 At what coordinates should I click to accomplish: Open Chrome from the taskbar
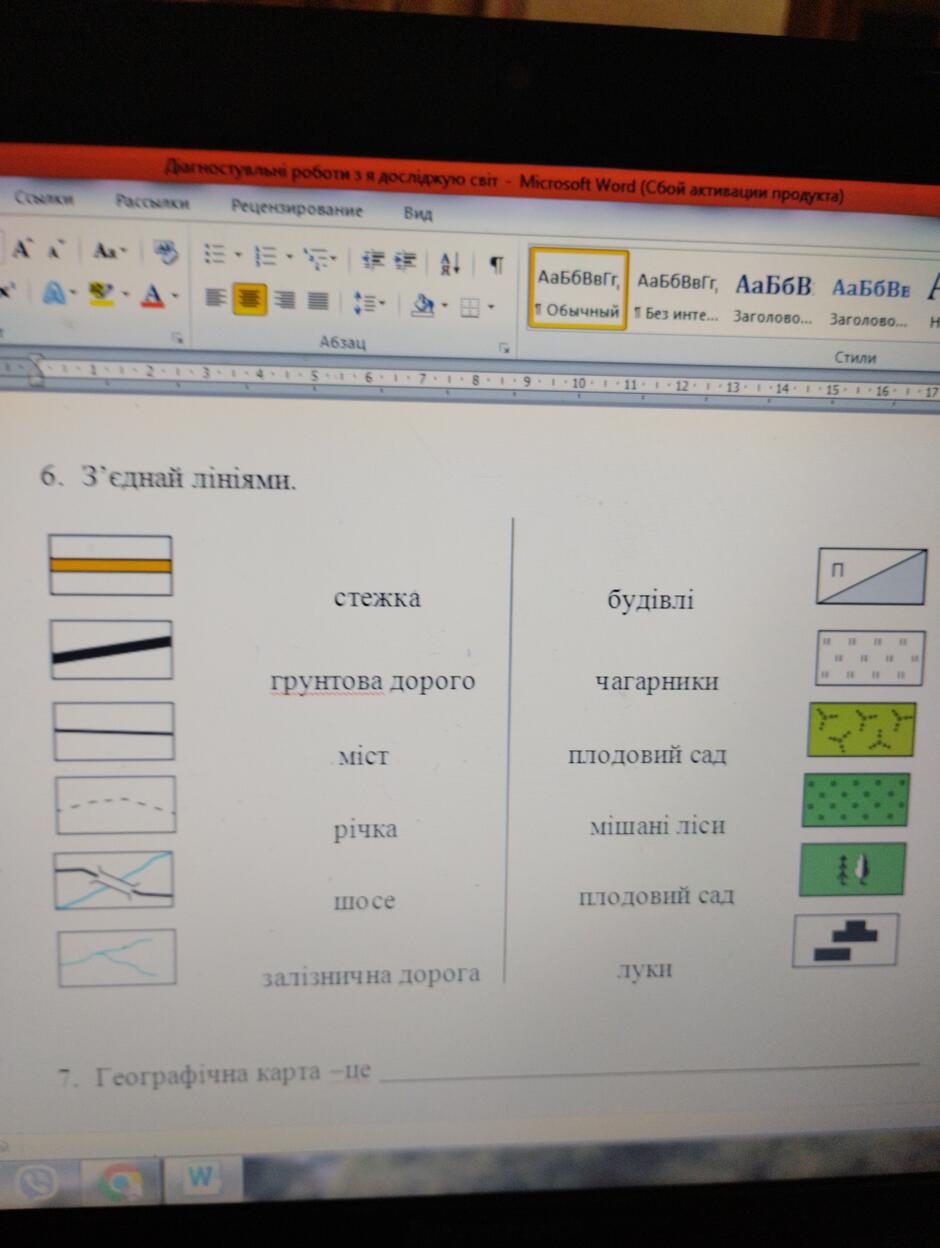(x=120, y=1185)
